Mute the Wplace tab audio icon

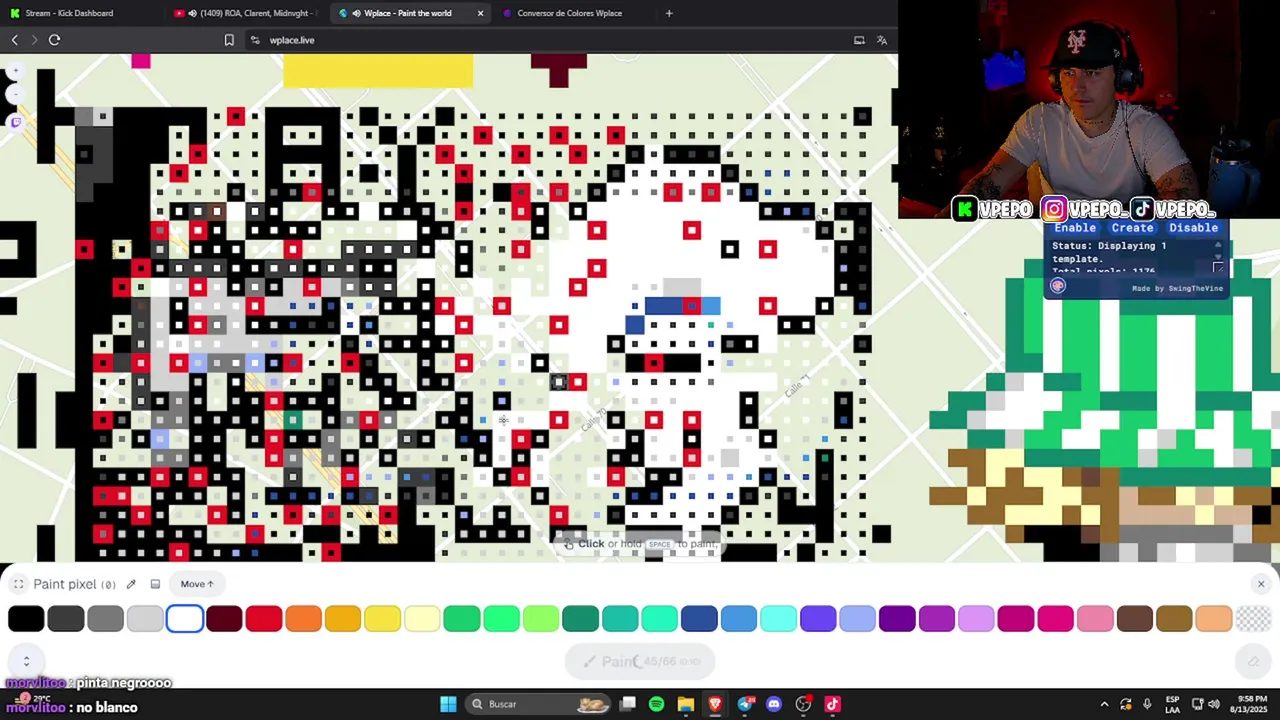click(356, 13)
